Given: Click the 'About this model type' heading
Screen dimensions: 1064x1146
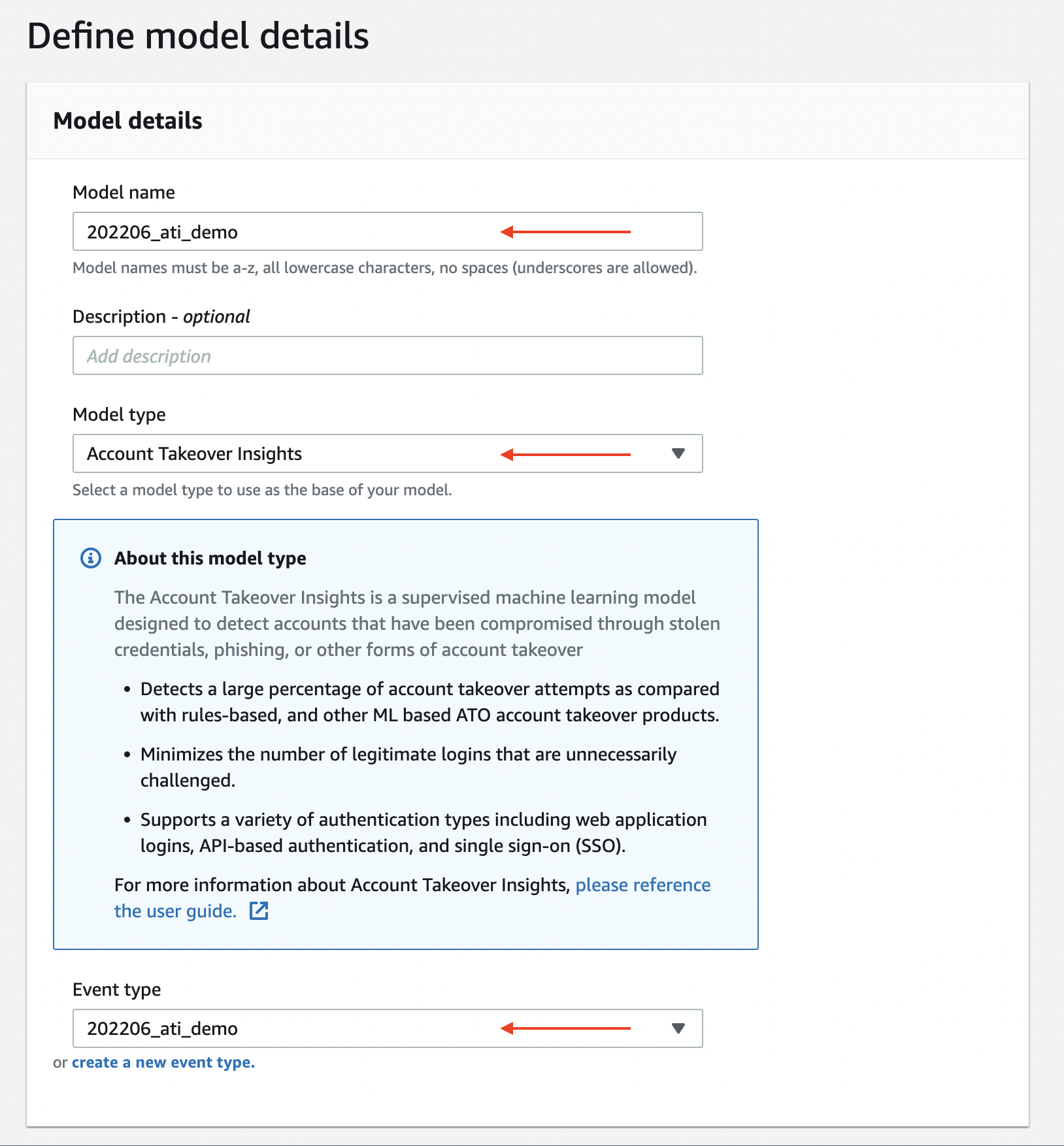Looking at the screenshot, I should 210,559.
